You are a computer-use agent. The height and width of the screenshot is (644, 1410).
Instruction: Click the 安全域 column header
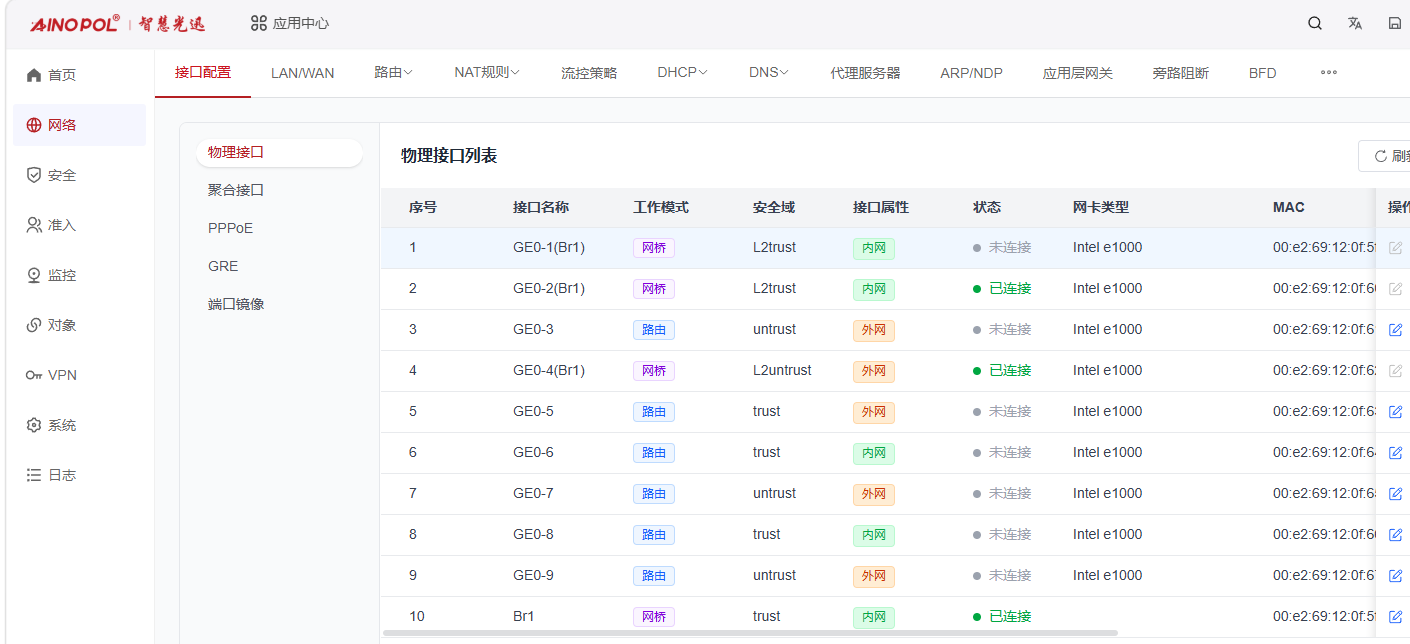coord(774,207)
